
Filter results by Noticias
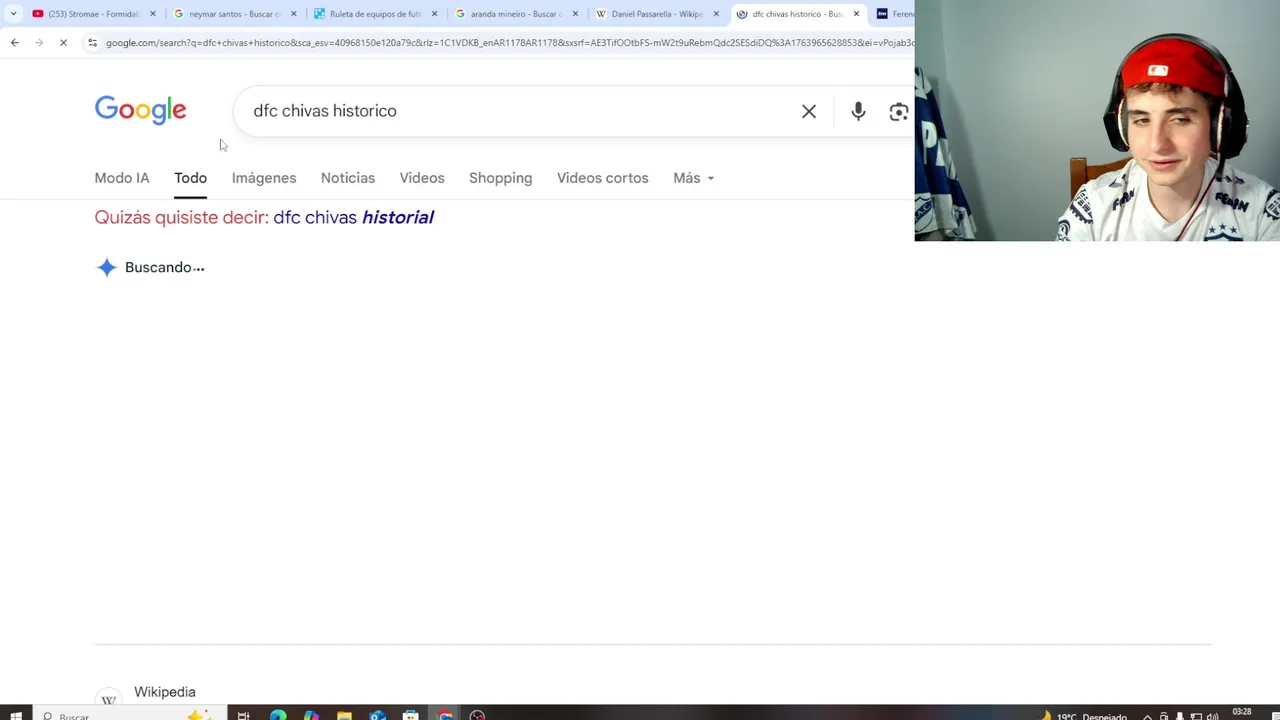click(348, 178)
